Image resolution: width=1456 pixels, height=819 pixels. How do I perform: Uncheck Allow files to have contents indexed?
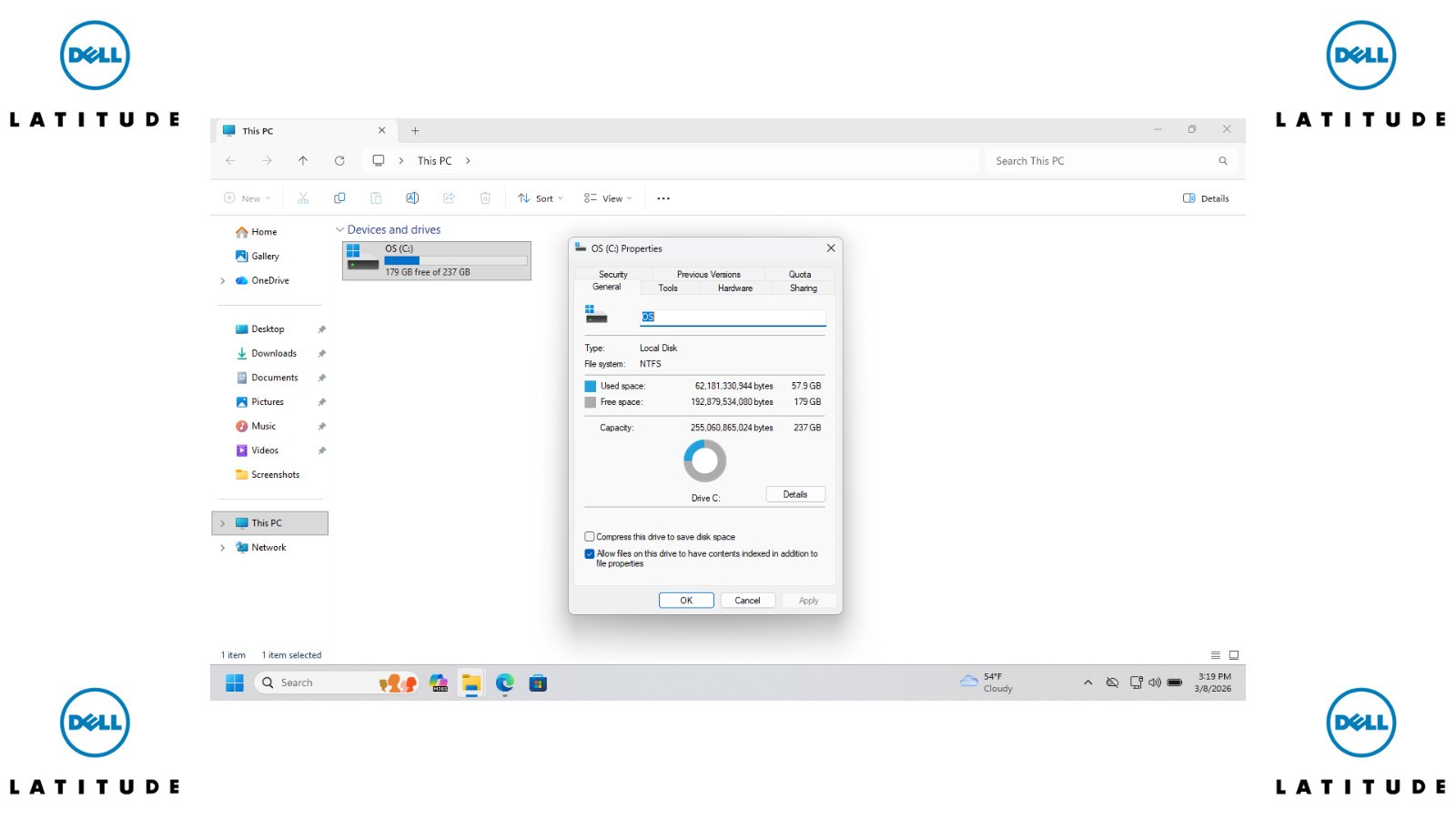[x=590, y=553]
